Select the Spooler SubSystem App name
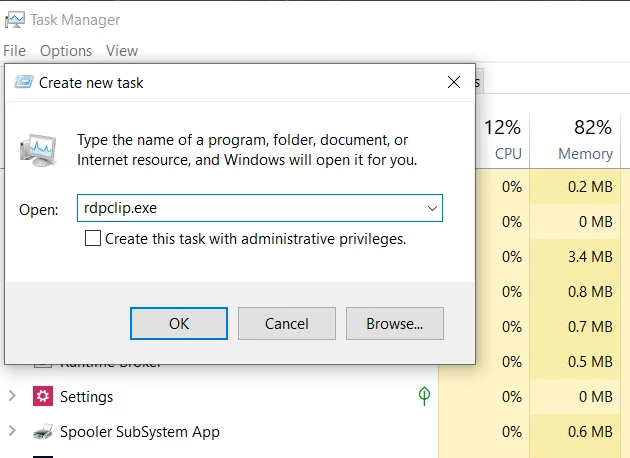Screen dimensions: 630x458 [x=140, y=432]
